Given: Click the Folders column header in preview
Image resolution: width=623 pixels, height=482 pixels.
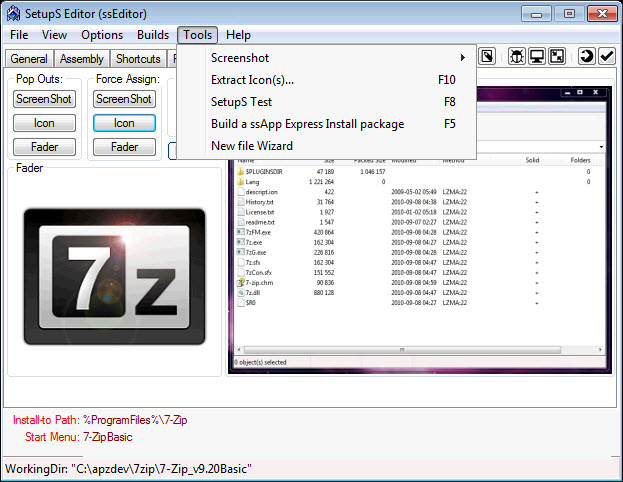Looking at the screenshot, I should 580,160.
